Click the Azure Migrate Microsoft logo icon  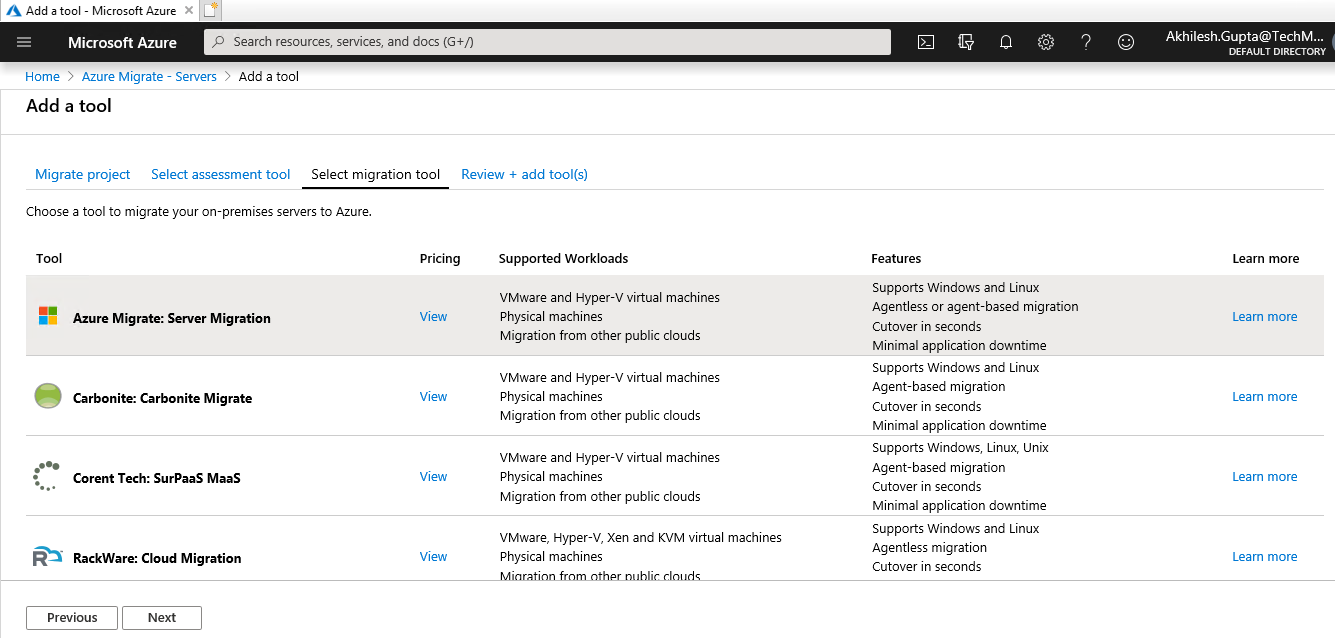point(48,316)
